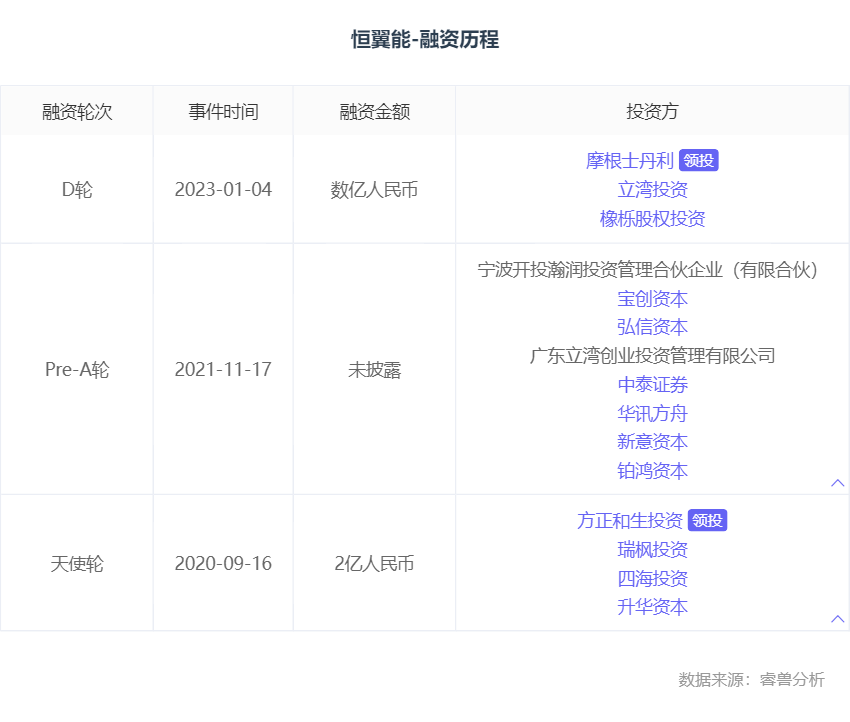Click the date 2023-01-04
850x722 pixels.
pos(223,190)
